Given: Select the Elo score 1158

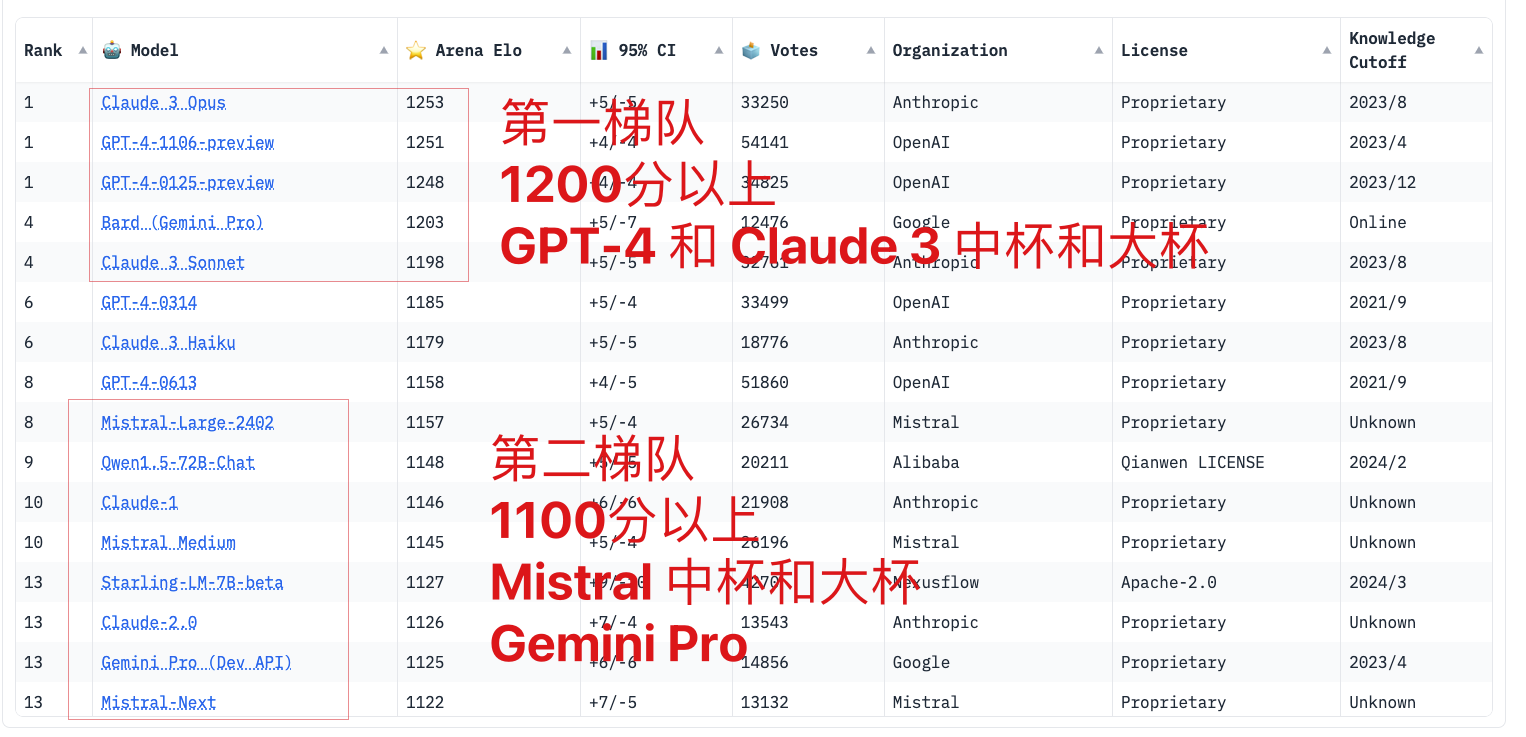Looking at the screenshot, I should [x=425, y=382].
